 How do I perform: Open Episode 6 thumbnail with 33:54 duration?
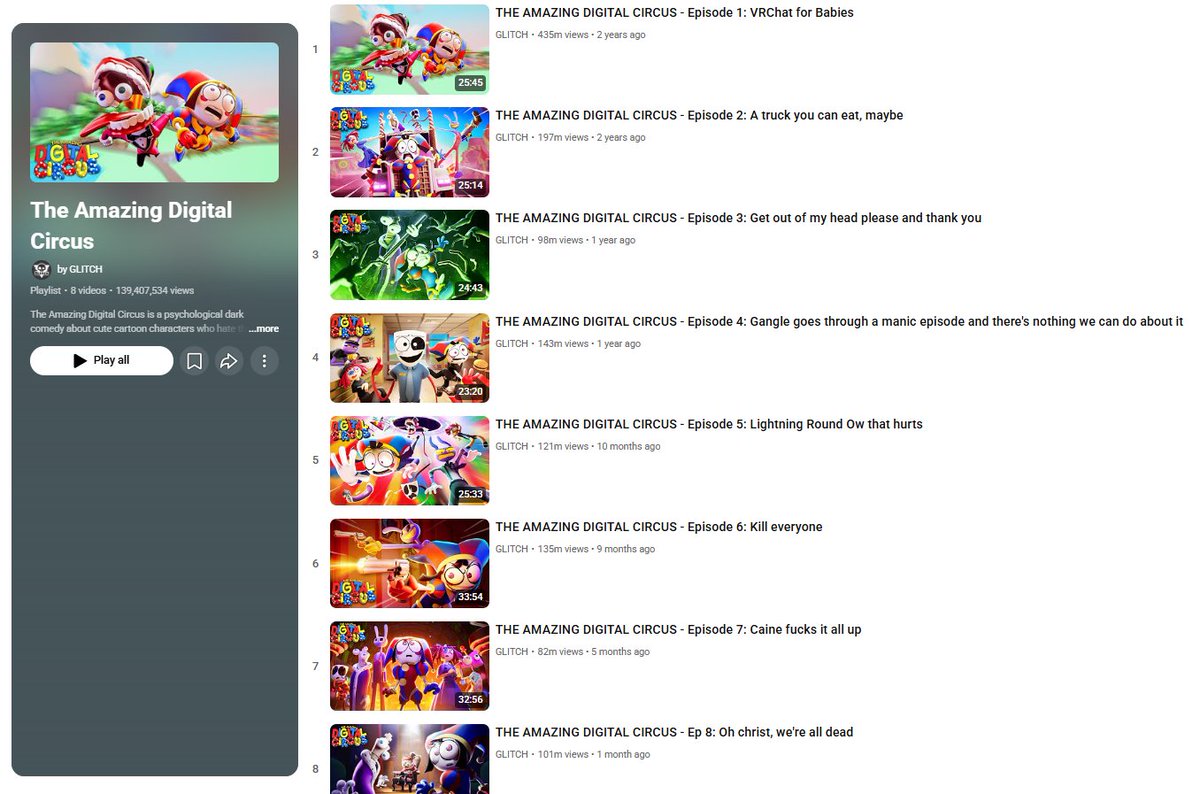410,563
